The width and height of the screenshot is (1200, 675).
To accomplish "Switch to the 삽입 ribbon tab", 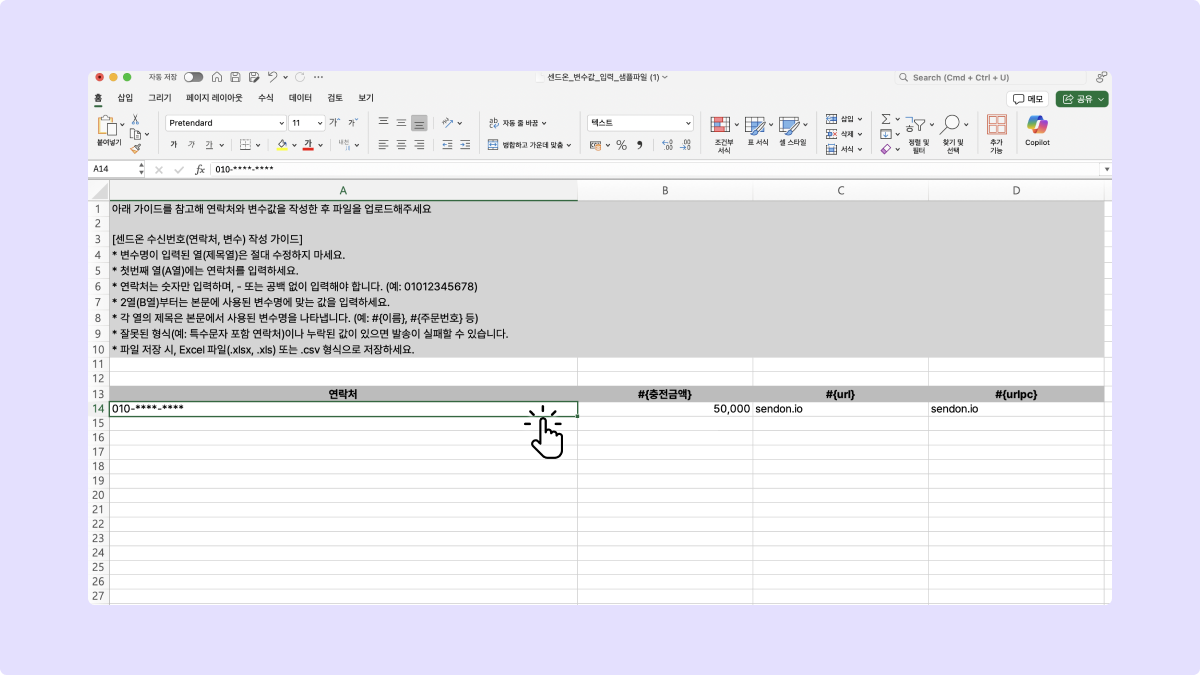I will [x=125, y=98].
